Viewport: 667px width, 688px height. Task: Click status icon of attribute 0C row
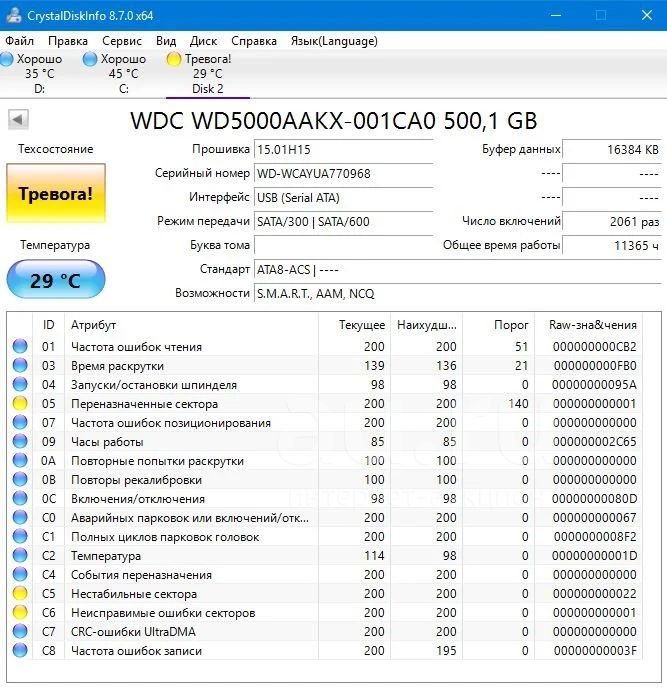coord(20,498)
